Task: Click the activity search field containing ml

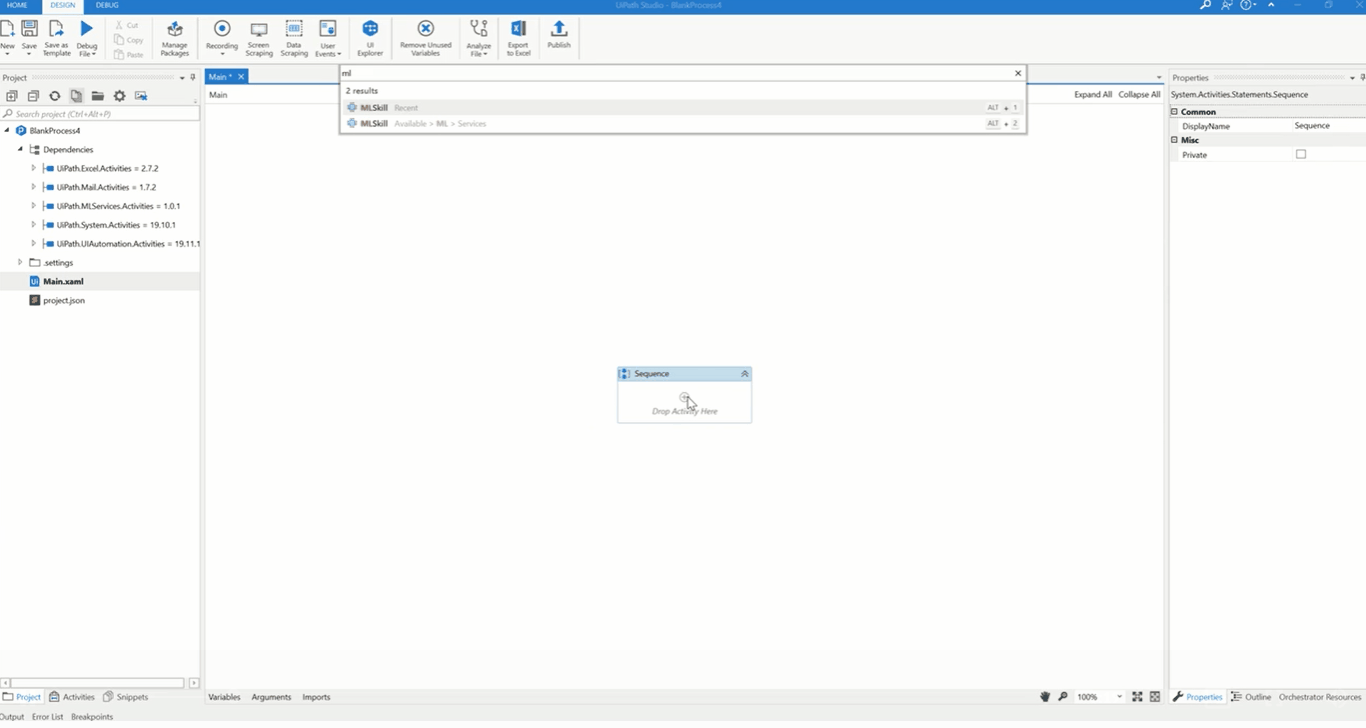Action: click(x=676, y=73)
